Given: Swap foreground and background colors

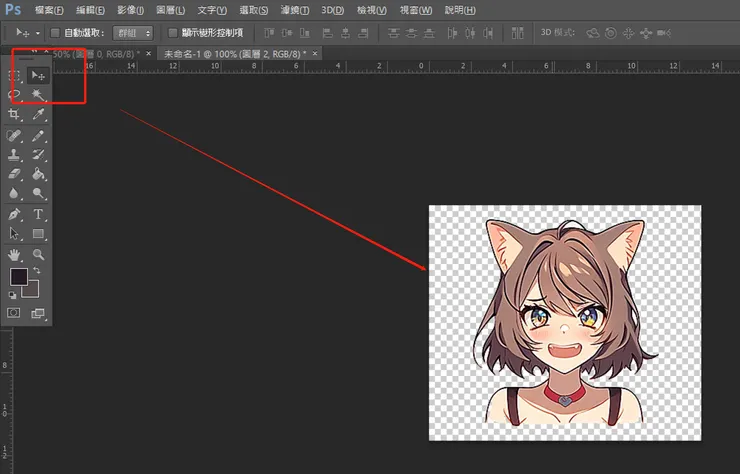Looking at the screenshot, I should click(x=36, y=271).
